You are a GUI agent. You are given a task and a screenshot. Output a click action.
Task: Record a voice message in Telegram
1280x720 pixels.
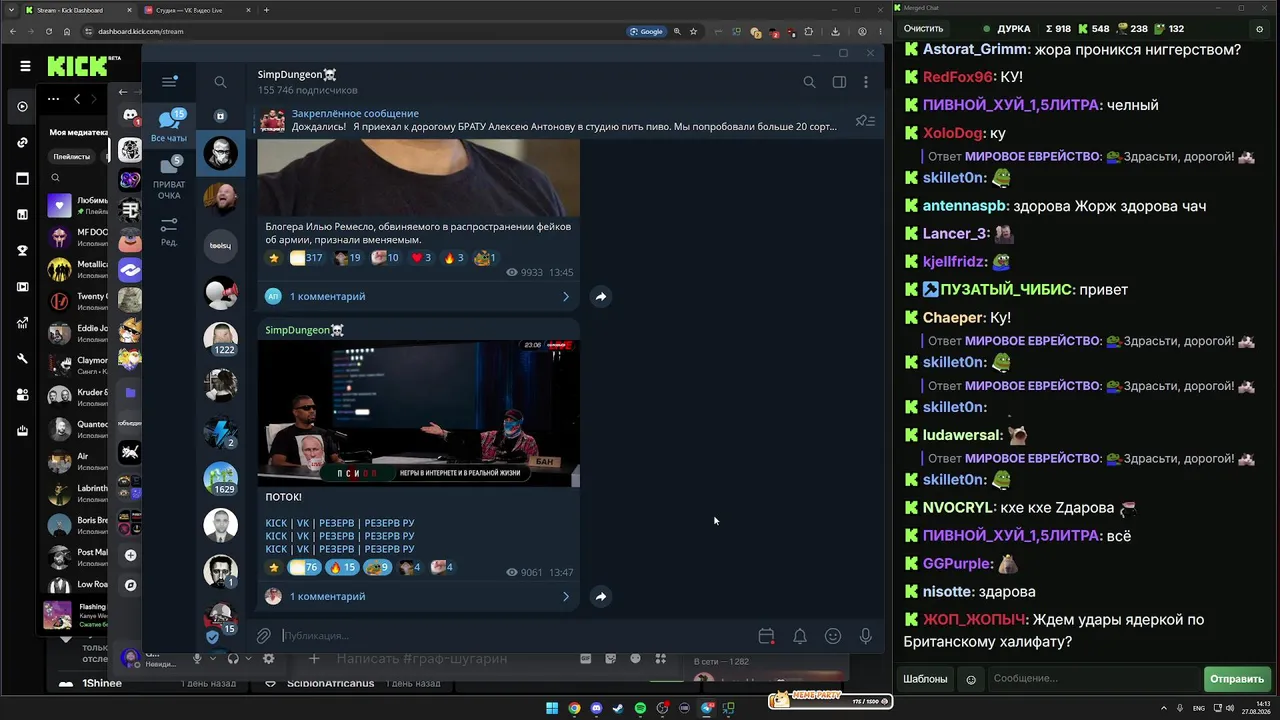pos(866,636)
